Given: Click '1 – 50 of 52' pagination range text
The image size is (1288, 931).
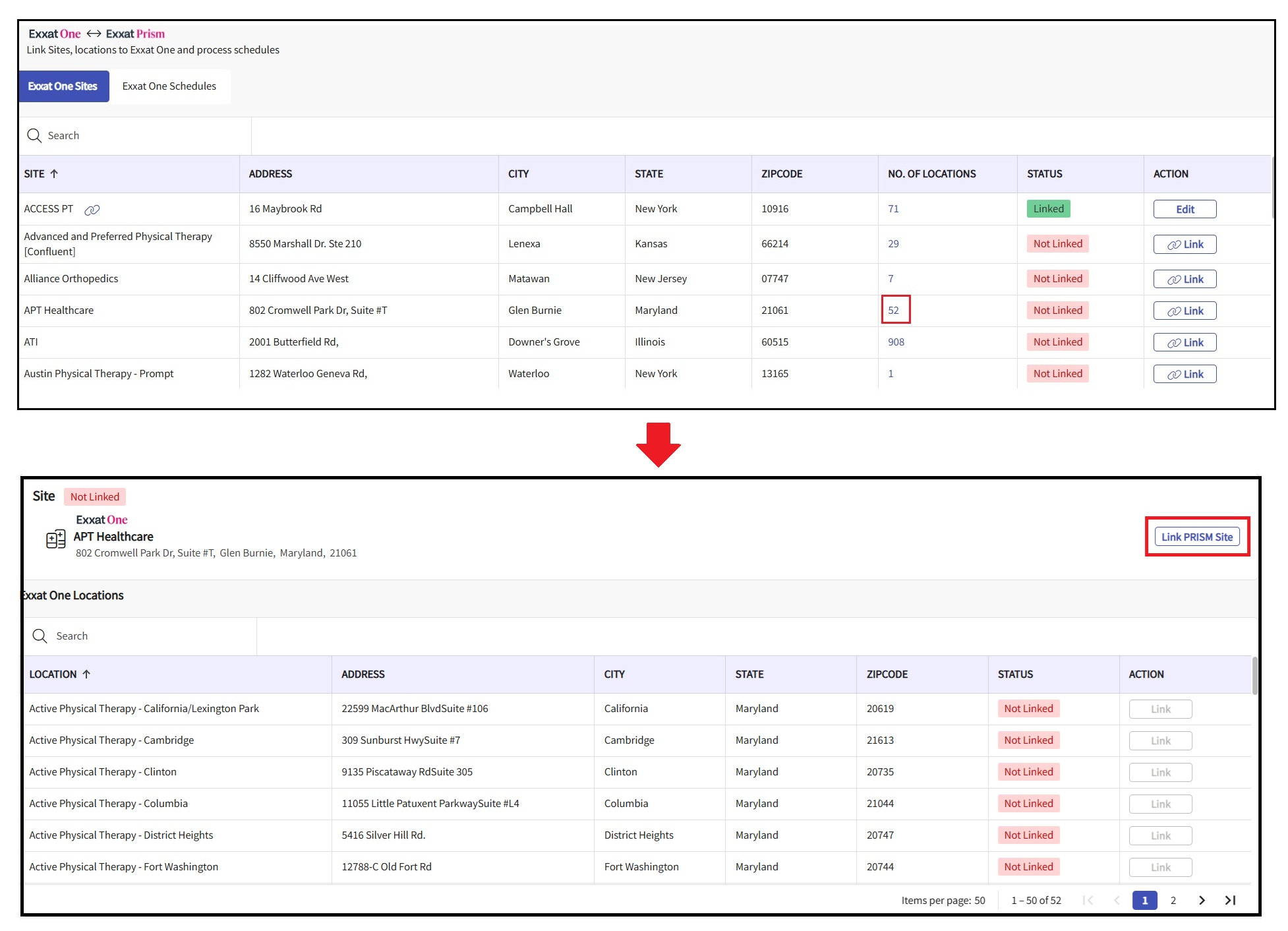Looking at the screenshot, I should click(1036, 901).
